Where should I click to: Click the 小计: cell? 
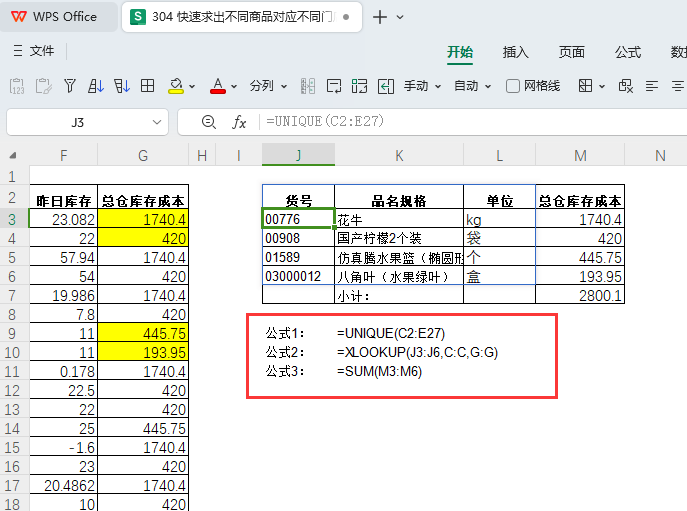point(399,295)
